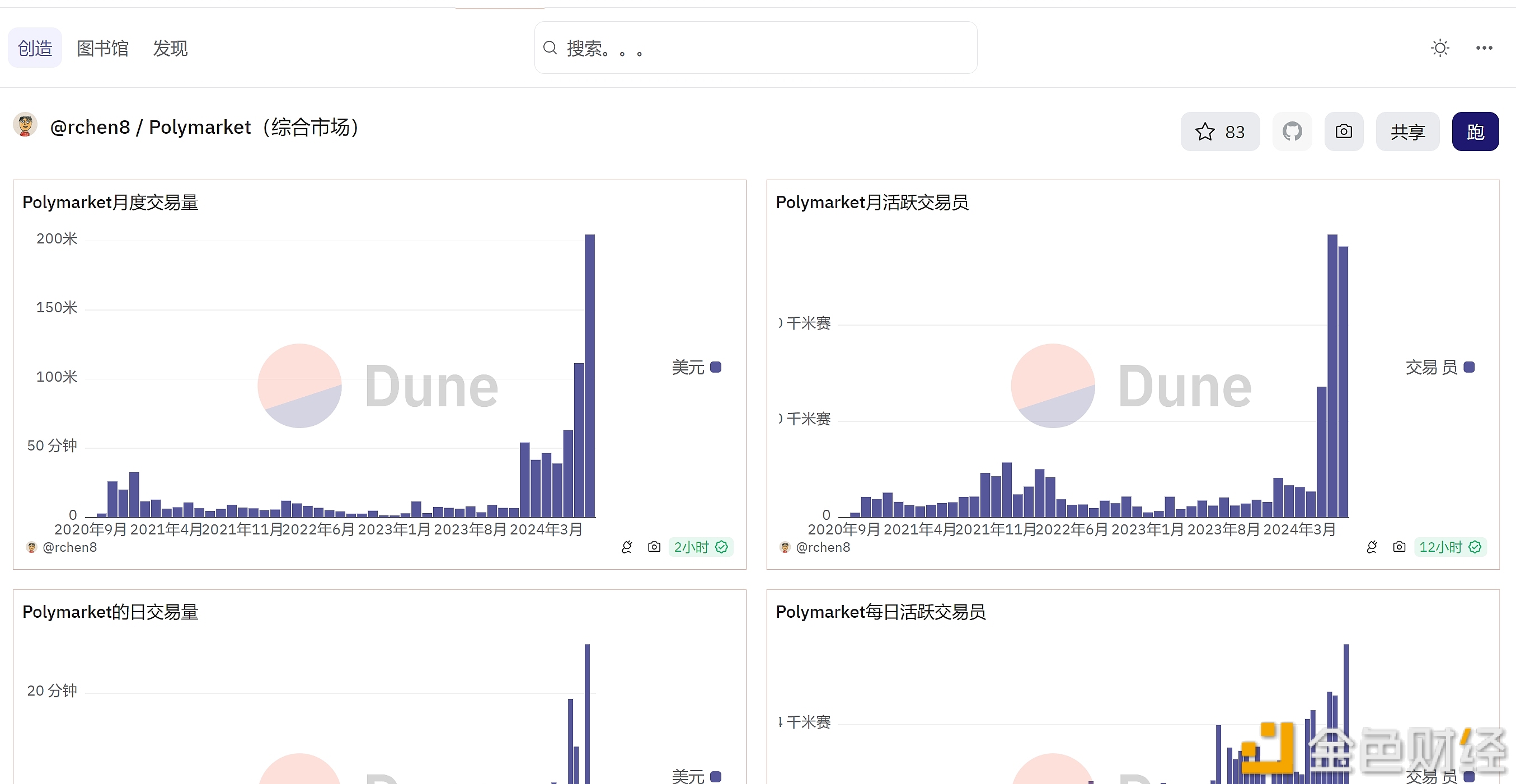Toggle the light/dark theme sun icon
Viewport: 1516px width, 784px height.
pos(1439,48)
